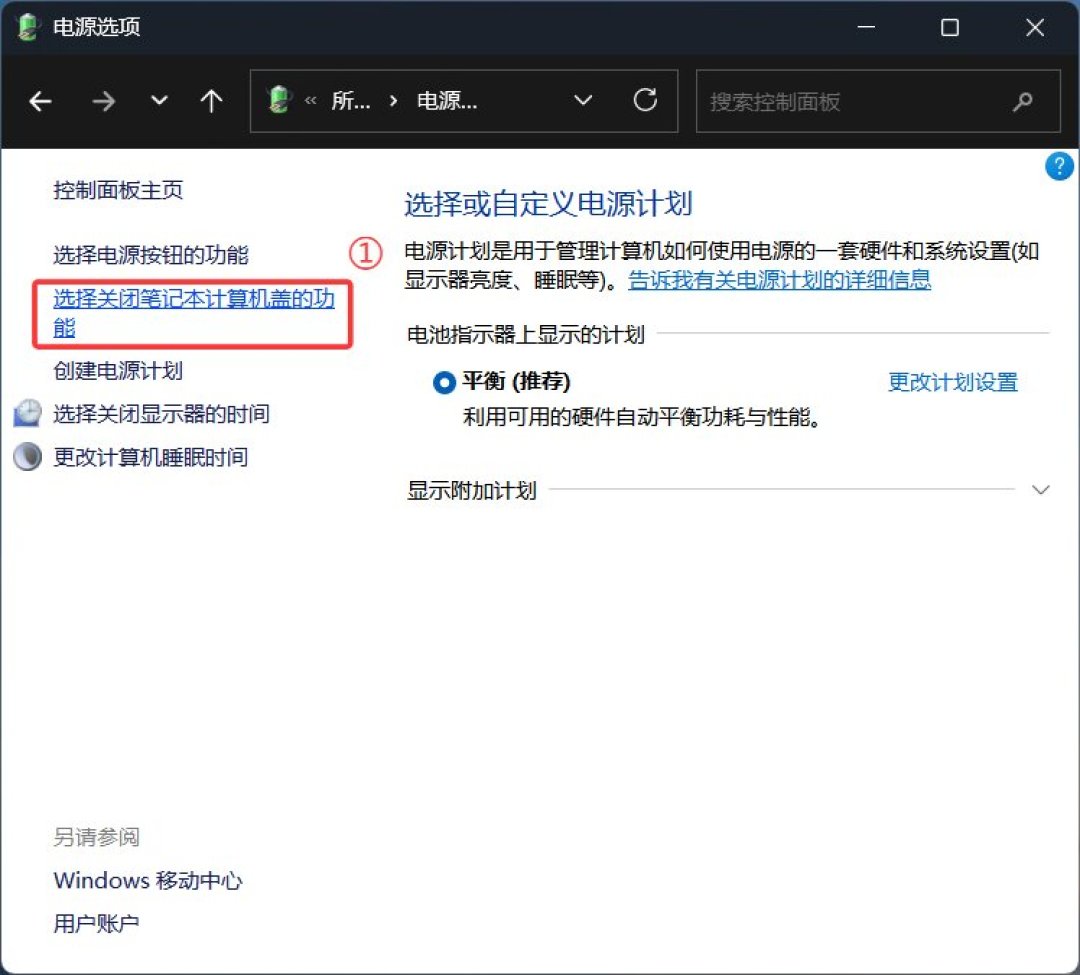The image size is (1080, 975).
Task: Expand address bar history dropdown
Action: 583,101
